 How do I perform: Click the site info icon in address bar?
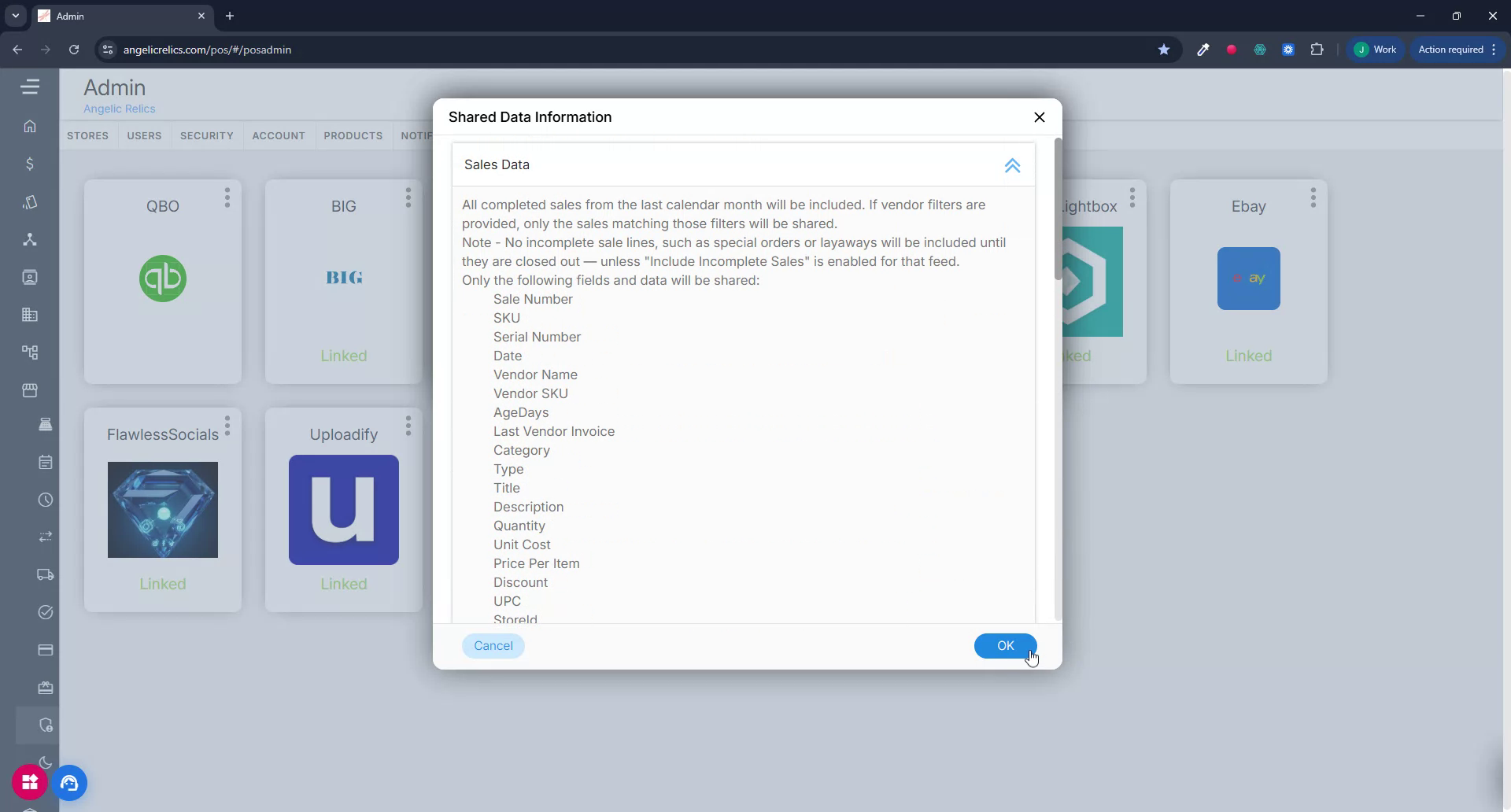(x=108, y=50)
